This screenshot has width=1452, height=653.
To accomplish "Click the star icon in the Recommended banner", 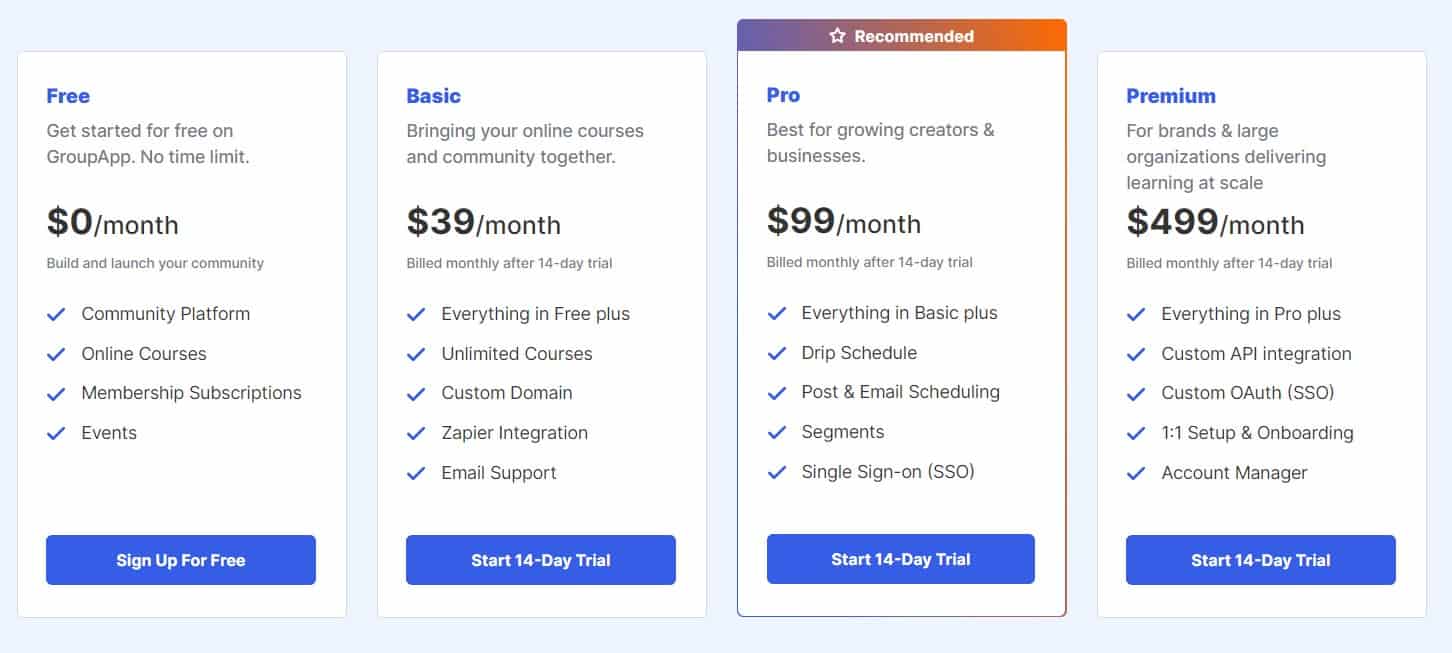I will pos(838,35).
